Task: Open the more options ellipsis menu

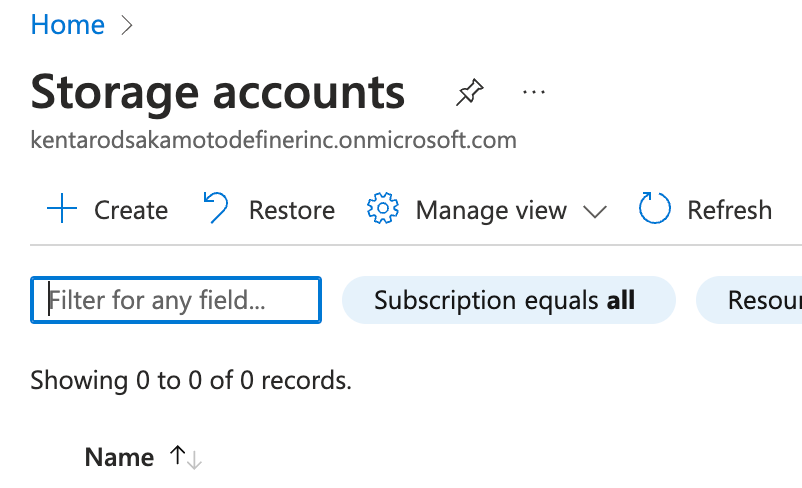Action: (x=533, y=93)
